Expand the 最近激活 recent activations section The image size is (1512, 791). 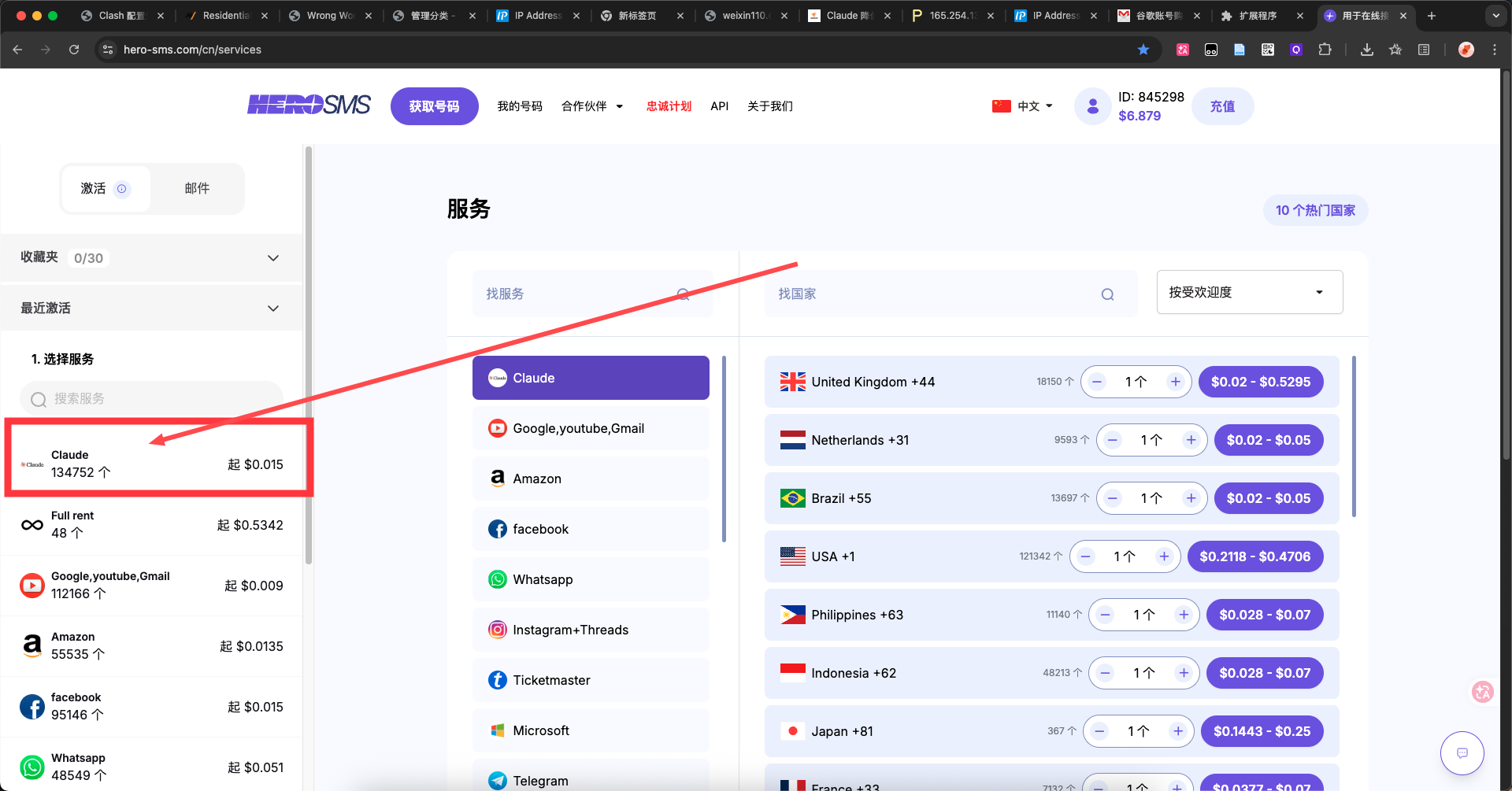coord(151,309)
